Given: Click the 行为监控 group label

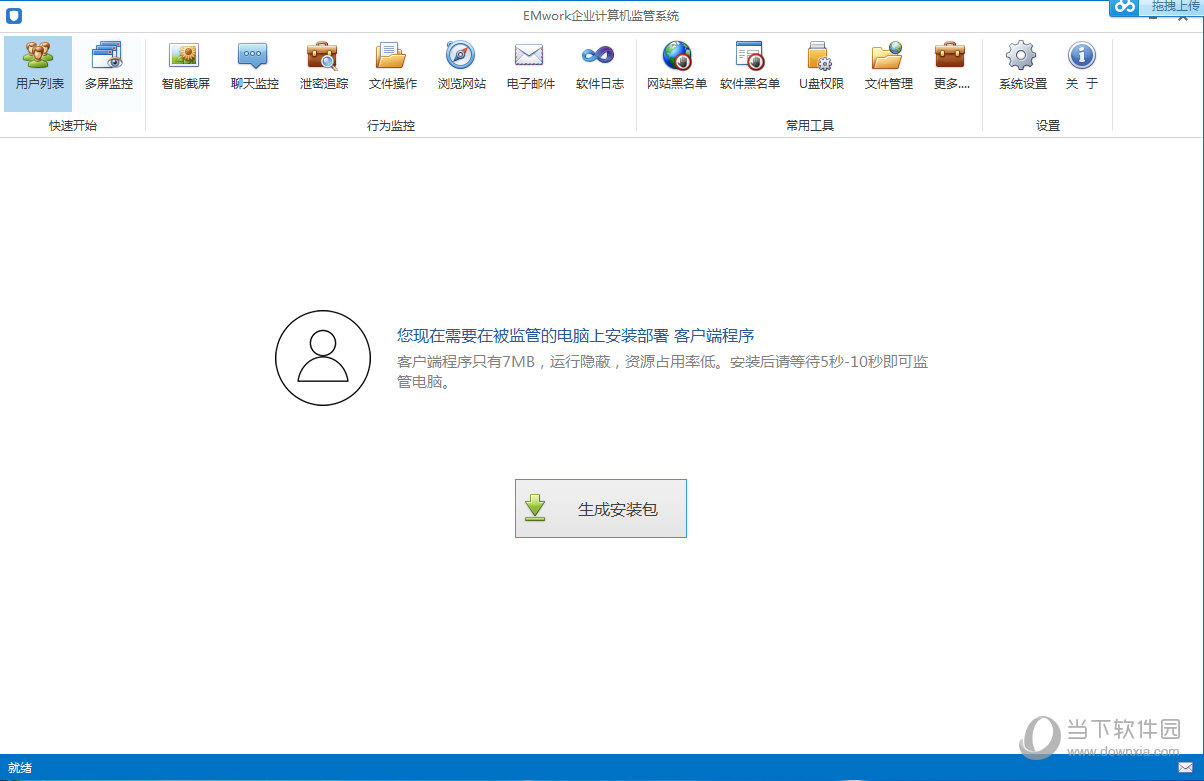Looking at the screenshot, I should [391, 126].
